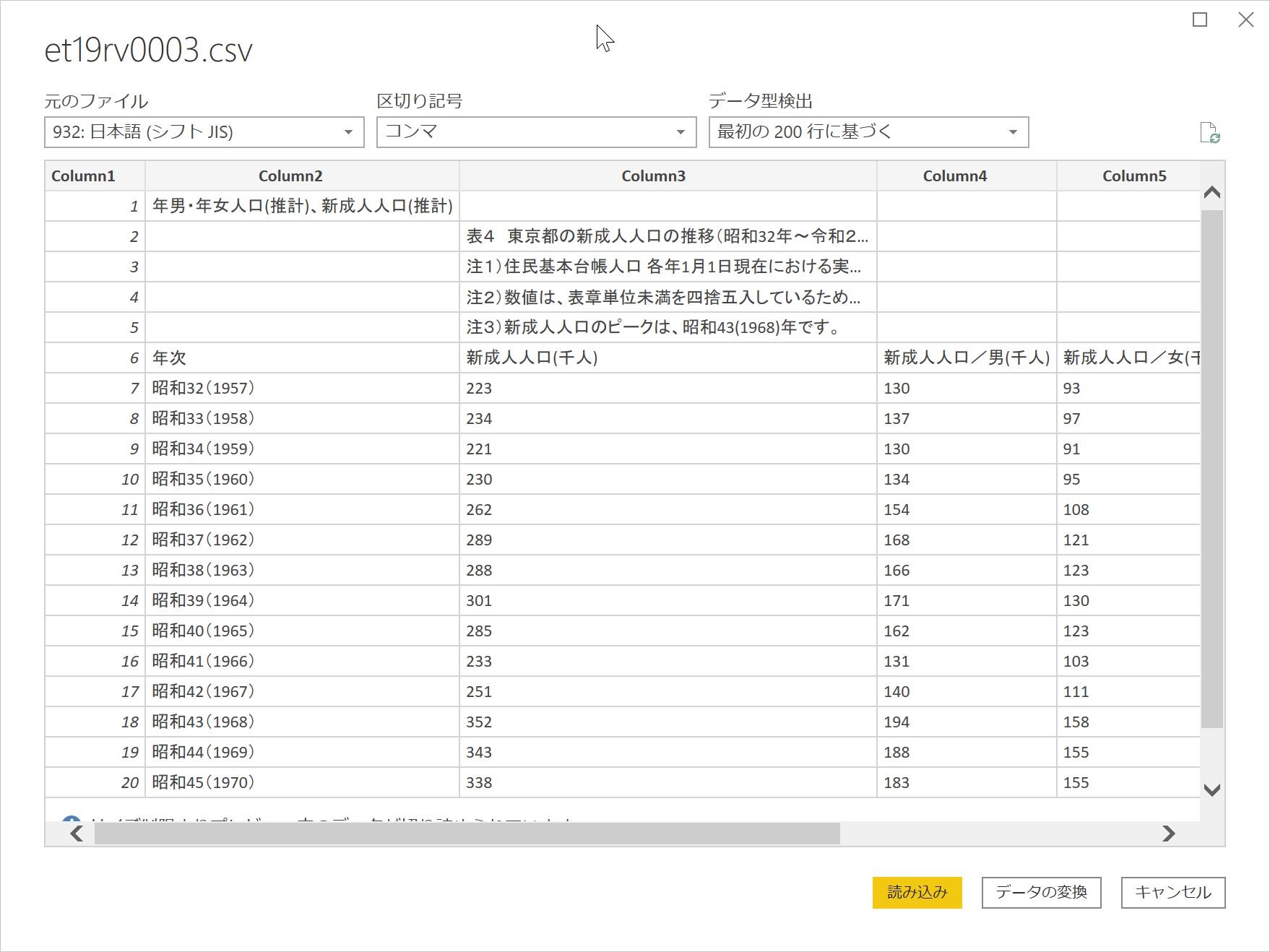Viewport: 1270px width, 952px height.
Task: Click the 昭和35(1960) cell
Action: [x=302, y=480]
